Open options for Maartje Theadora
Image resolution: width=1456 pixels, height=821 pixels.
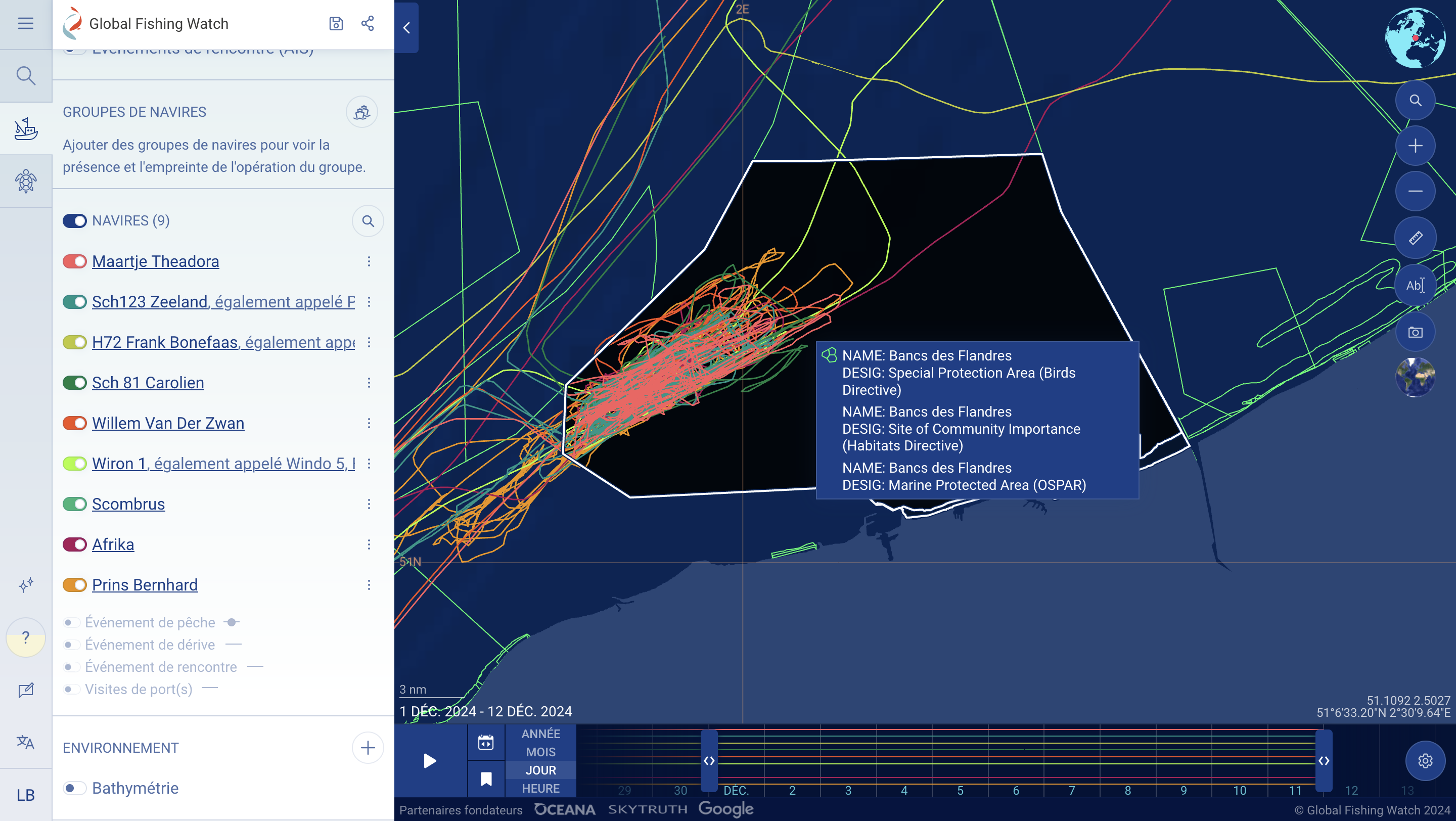tap(369, 261)
